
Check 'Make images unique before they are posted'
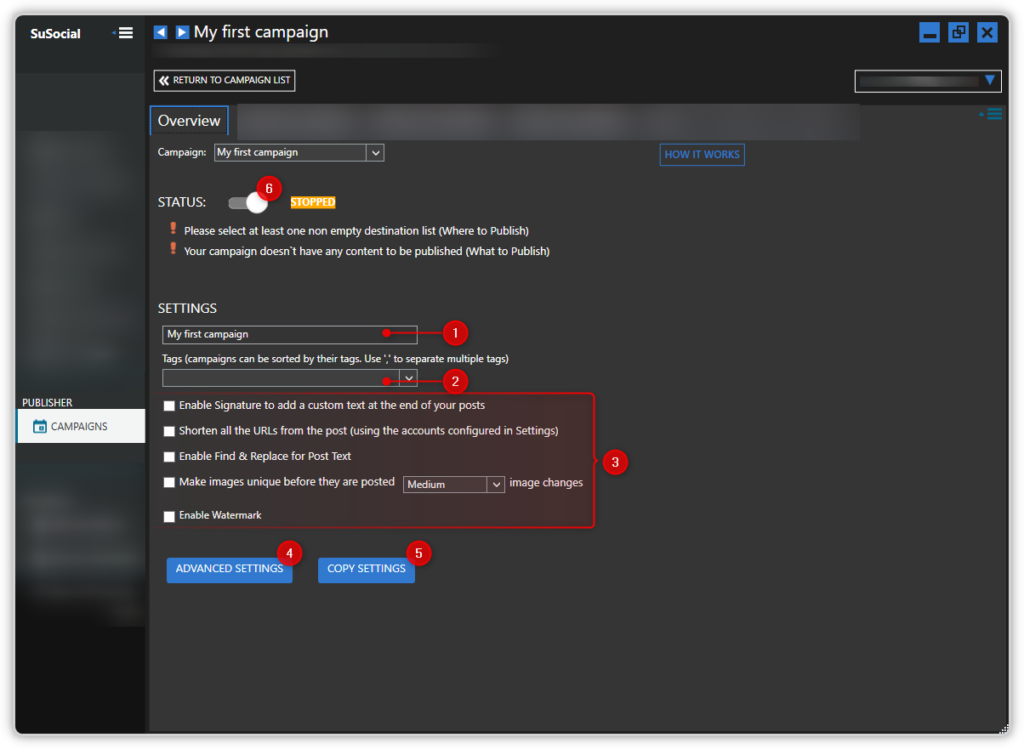pos(169,482)
